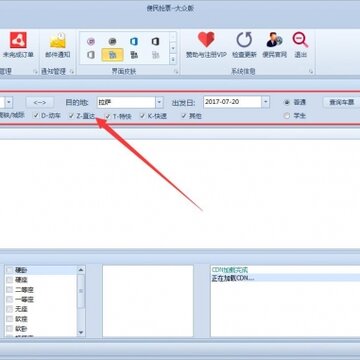Click the destination input field showing 拉萨
360x360 pixels.
(126, 102)
